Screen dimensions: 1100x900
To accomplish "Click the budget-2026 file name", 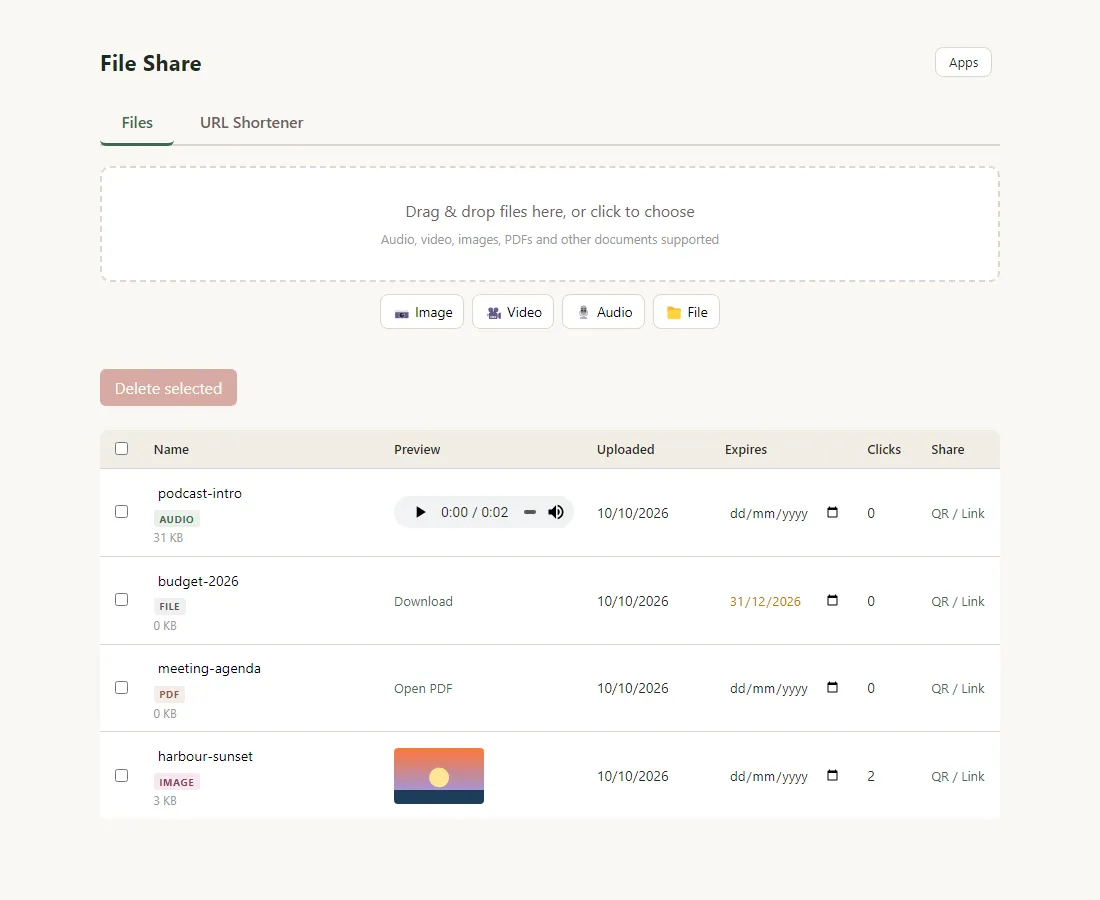I will tap(199, 581).
